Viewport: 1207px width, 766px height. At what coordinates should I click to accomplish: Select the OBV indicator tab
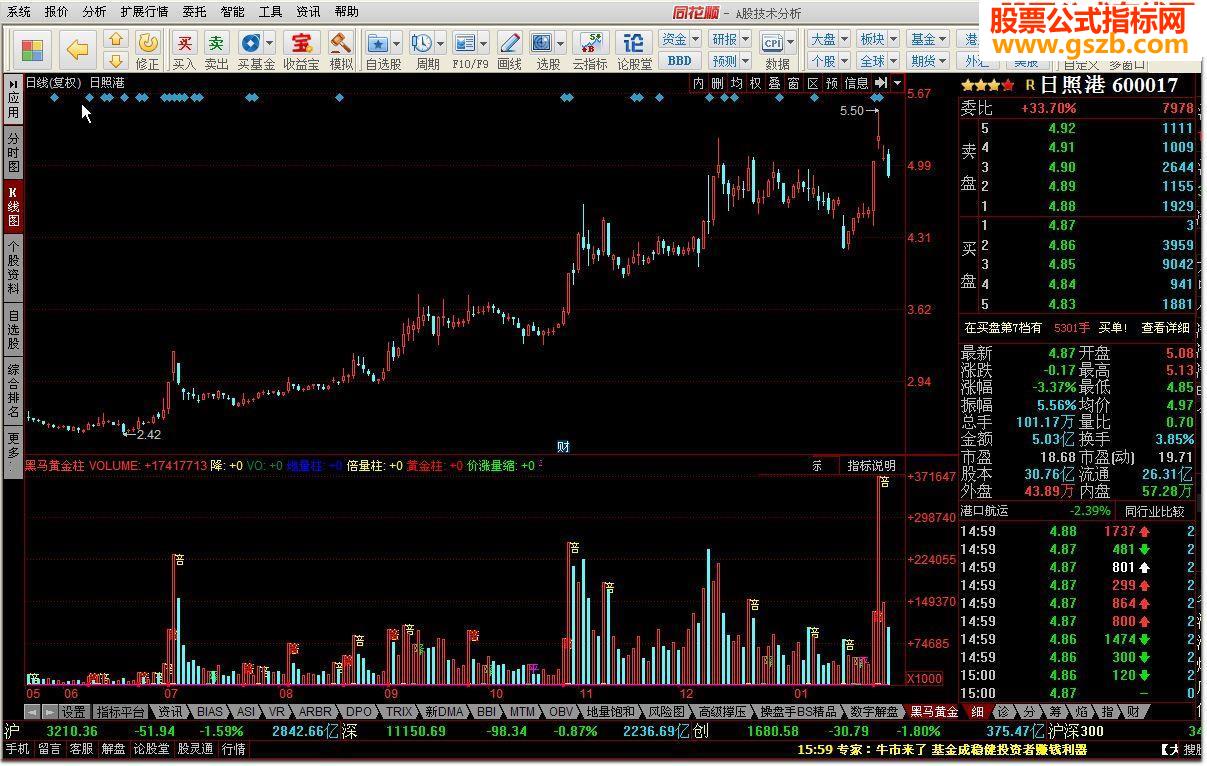point(562,712)
